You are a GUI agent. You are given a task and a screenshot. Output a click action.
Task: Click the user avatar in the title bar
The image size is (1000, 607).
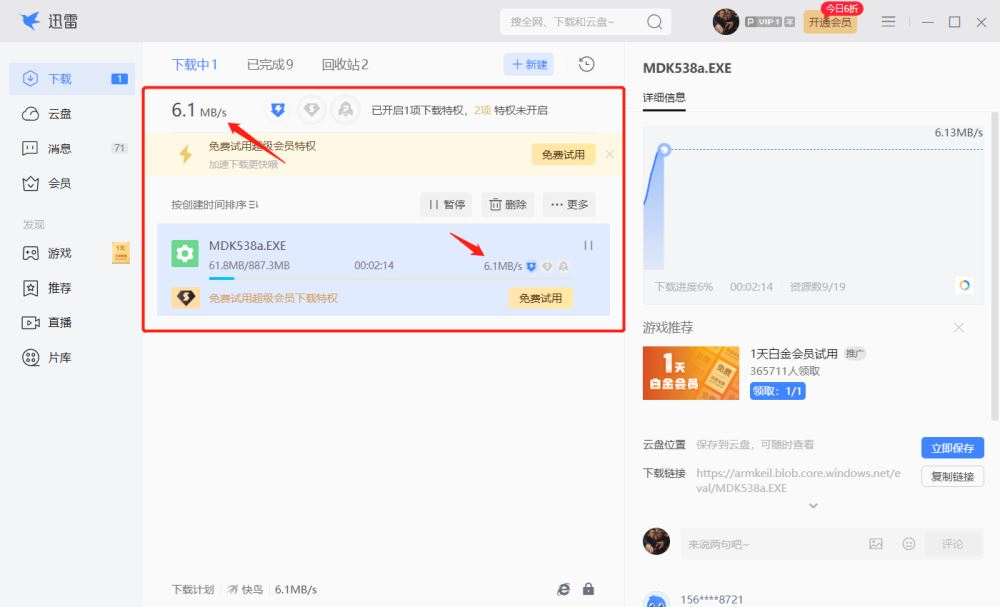[x=726, y=22]
